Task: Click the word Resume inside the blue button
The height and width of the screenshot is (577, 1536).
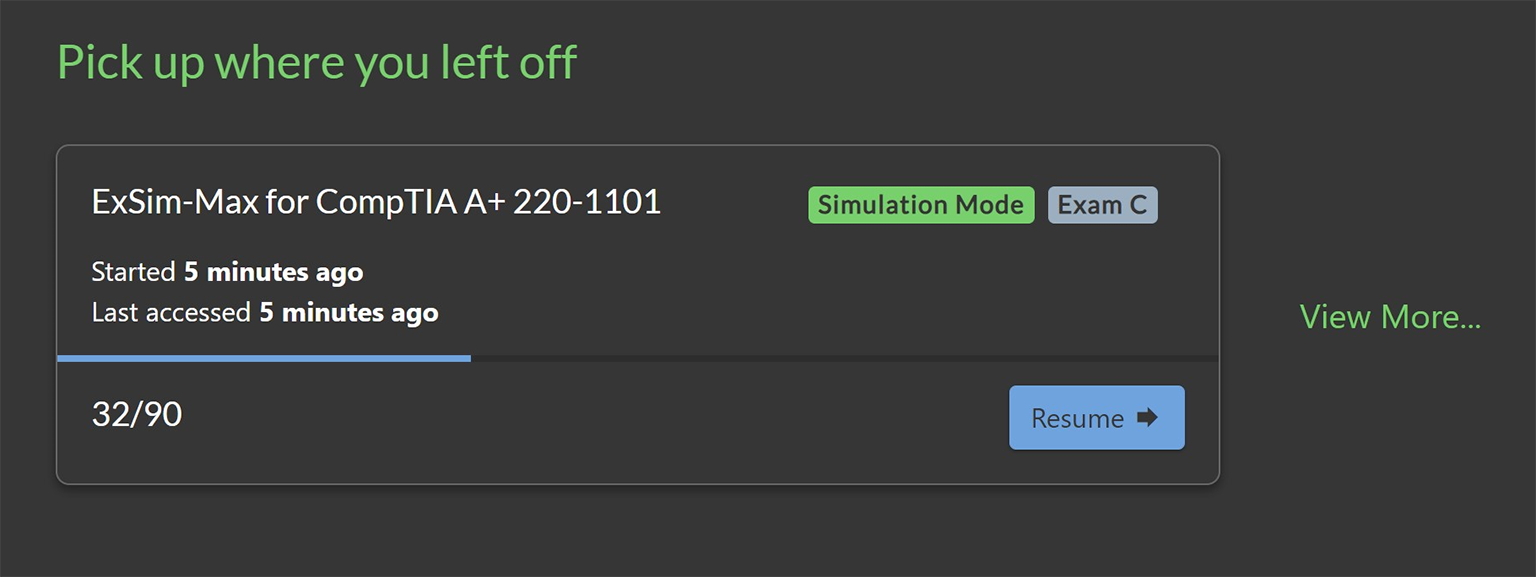Action: click(x=1077, y=418)
